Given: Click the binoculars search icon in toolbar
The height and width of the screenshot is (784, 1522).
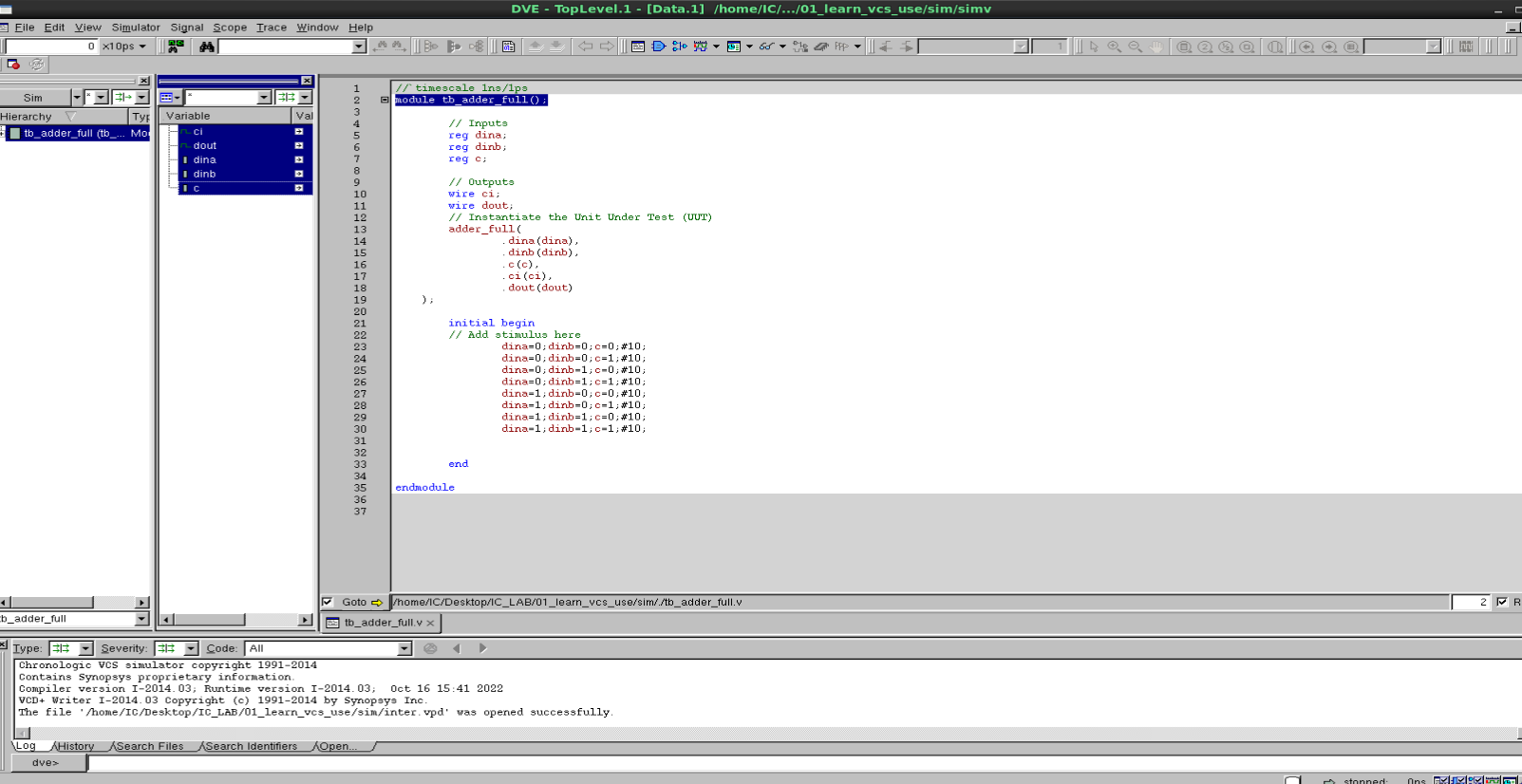Looking at the screenshot, I should 206,47.
